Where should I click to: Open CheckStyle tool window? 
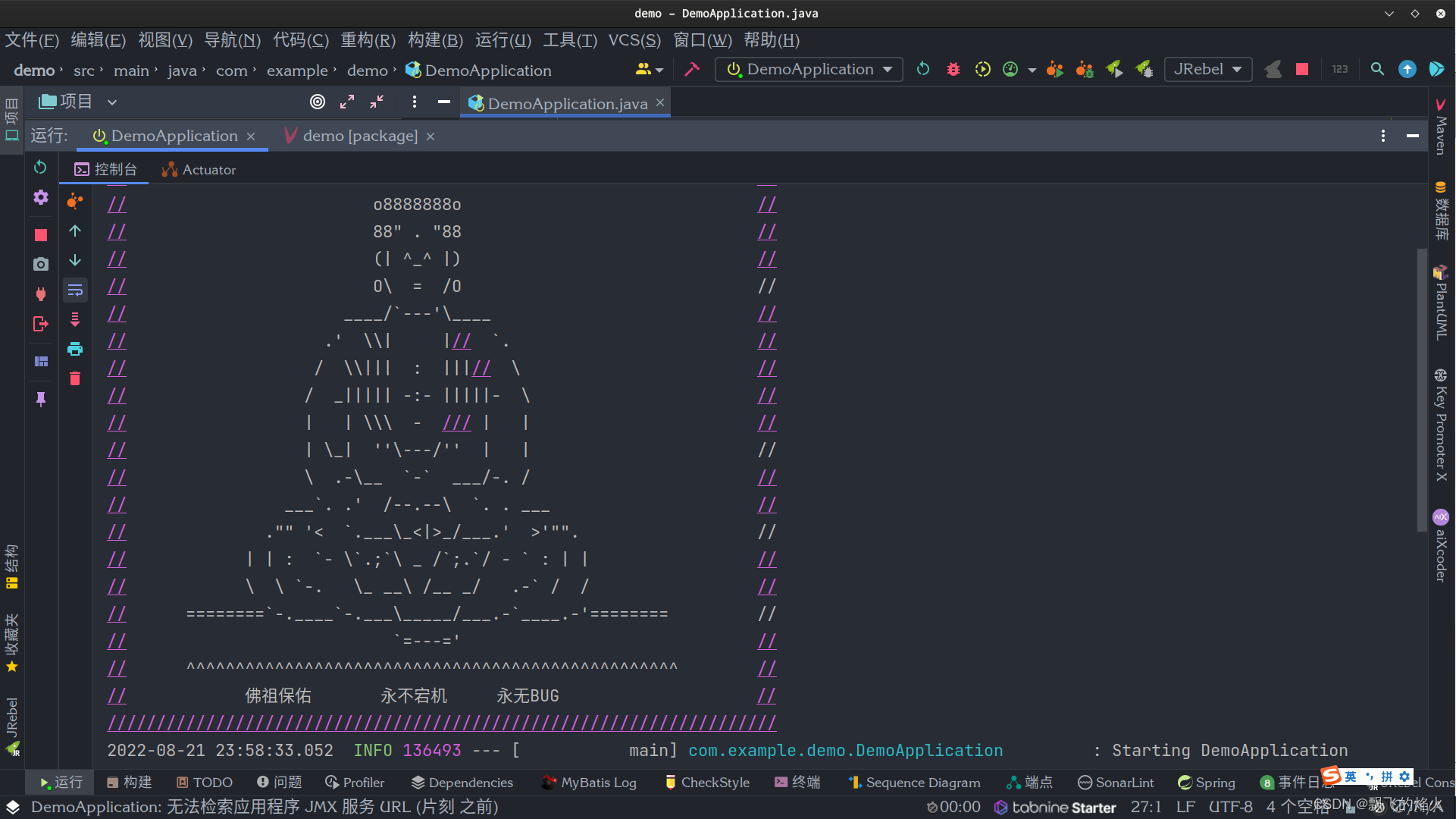click(706, 782)
